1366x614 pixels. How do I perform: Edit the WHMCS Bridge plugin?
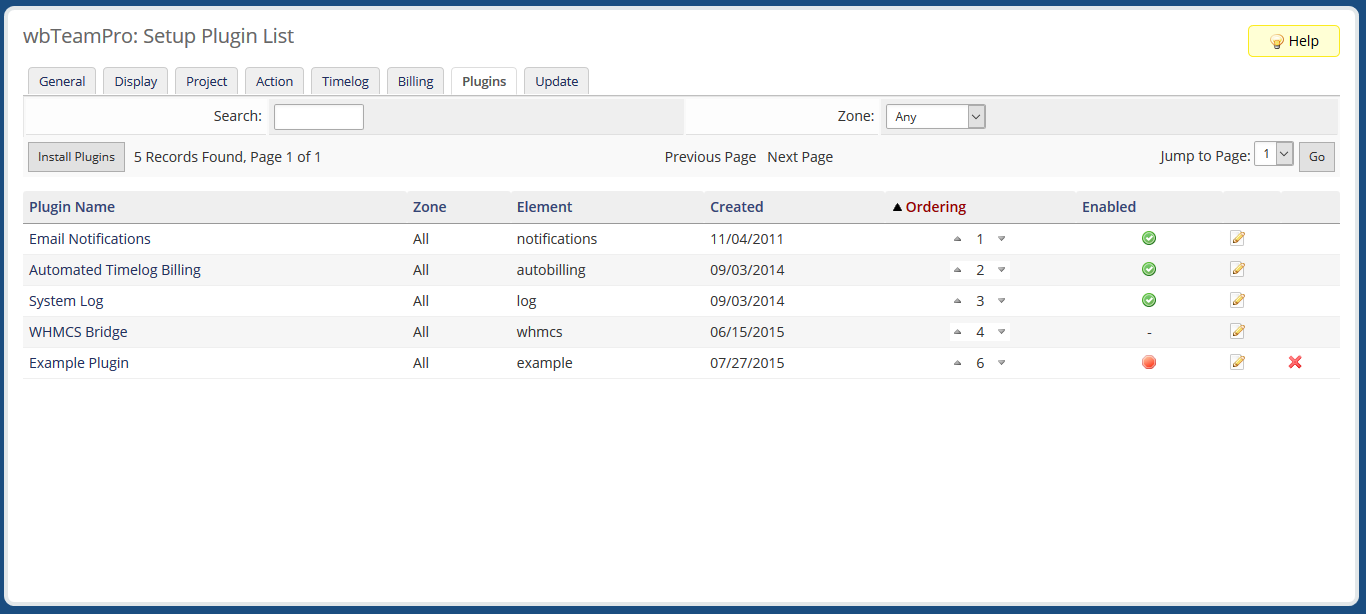(1238, 331)
